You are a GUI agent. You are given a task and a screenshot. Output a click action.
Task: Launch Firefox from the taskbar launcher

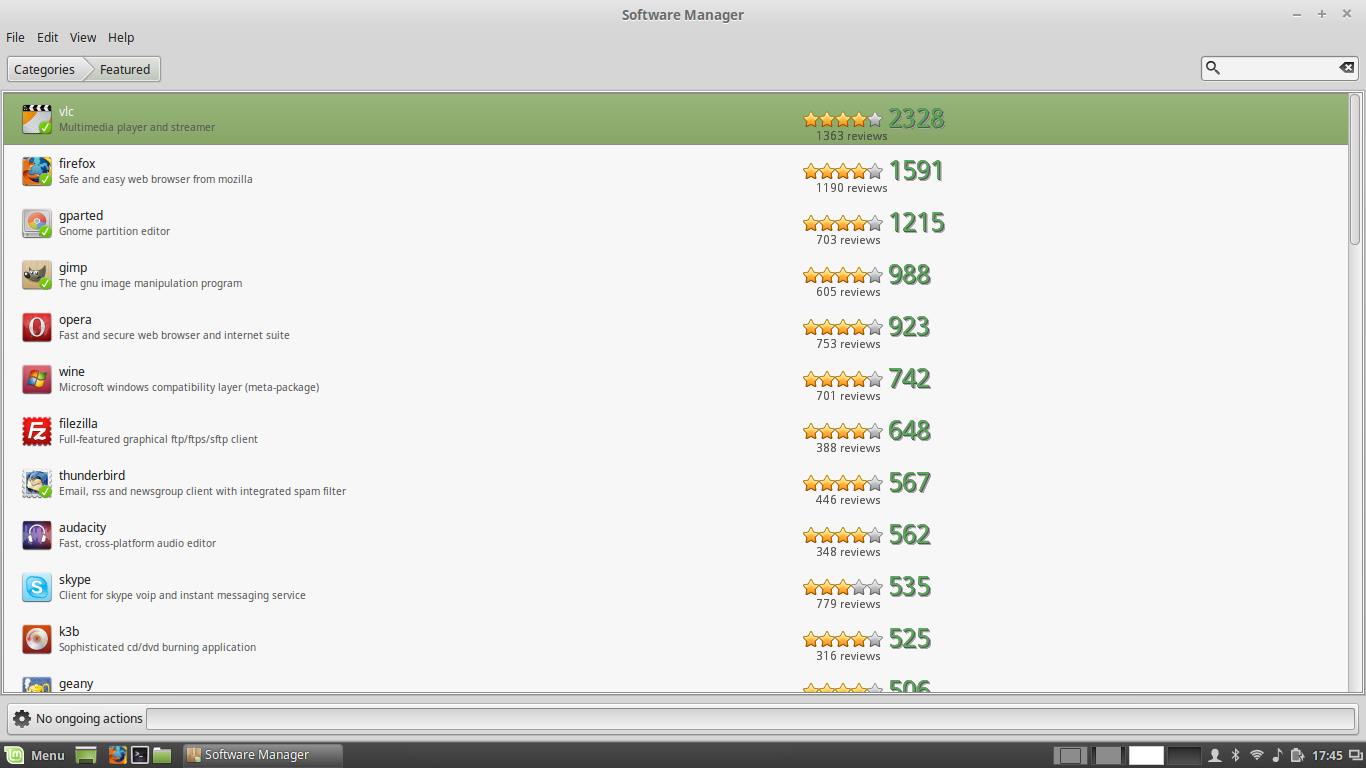(118, 755)
